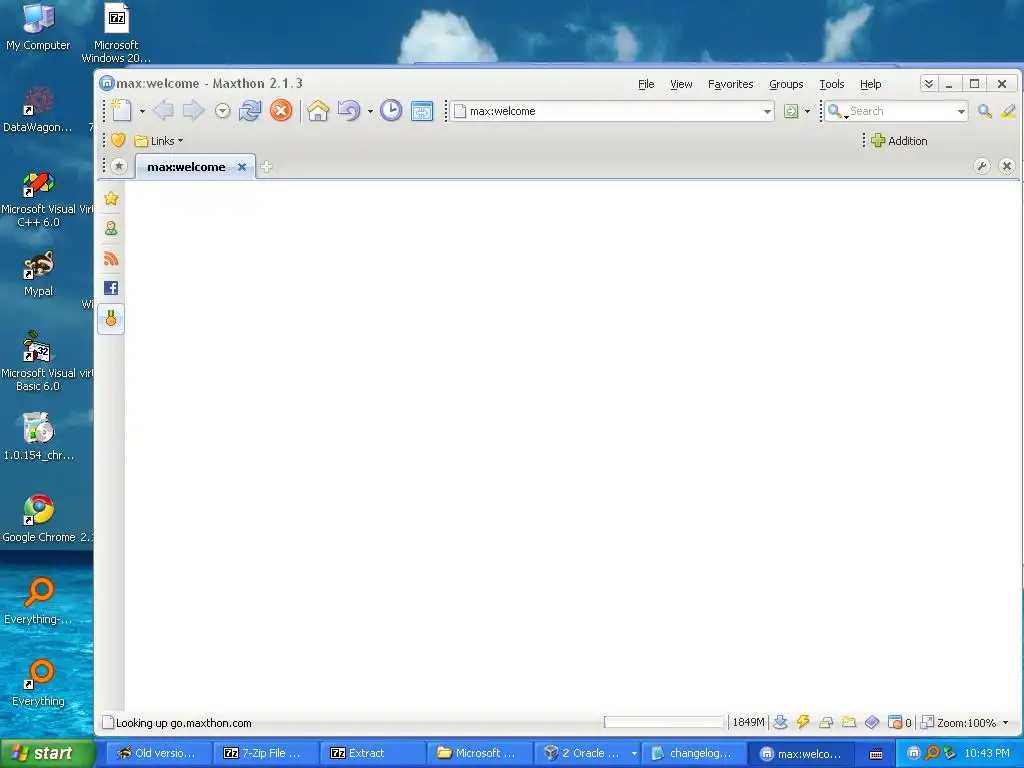Open Favorites sidebar star icon
The image size is (1024, 768).
pyautogui.click(x=111, y=199)
